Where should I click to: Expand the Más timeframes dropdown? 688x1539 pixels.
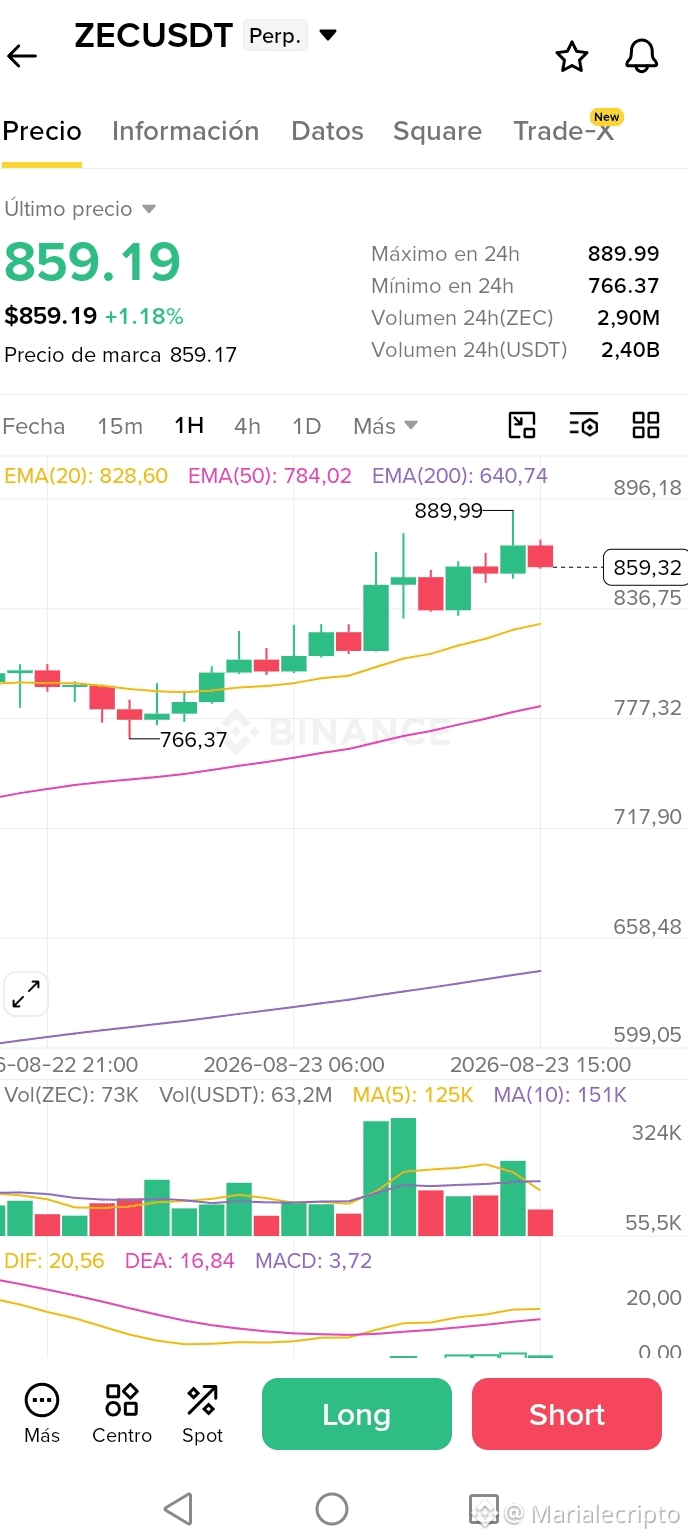[x=385, y=426]
